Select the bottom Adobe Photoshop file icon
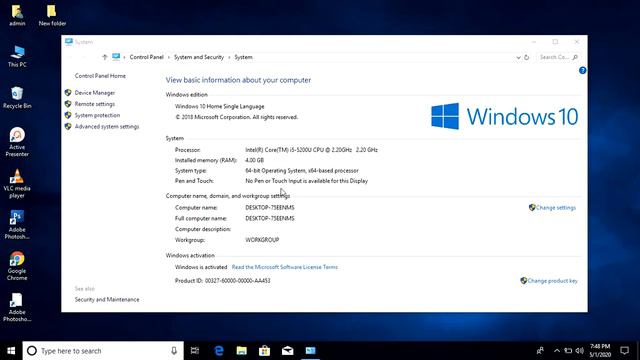This screenshot has height=360, width=640. click(x=17, y=307)
